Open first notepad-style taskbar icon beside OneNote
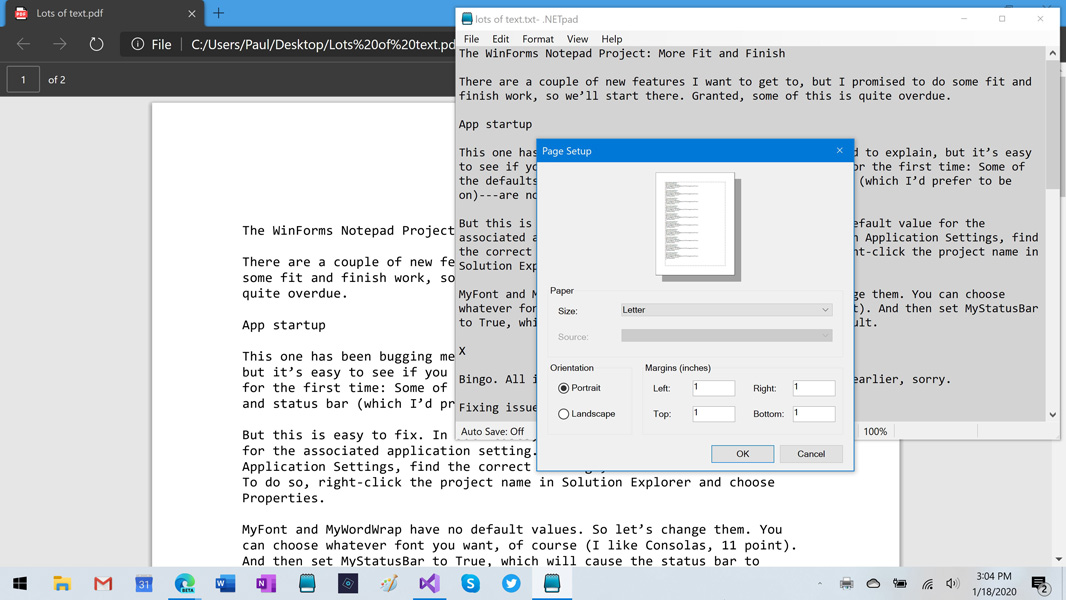The width and height of the screenshot is (1066, 600). pos(307,584)
